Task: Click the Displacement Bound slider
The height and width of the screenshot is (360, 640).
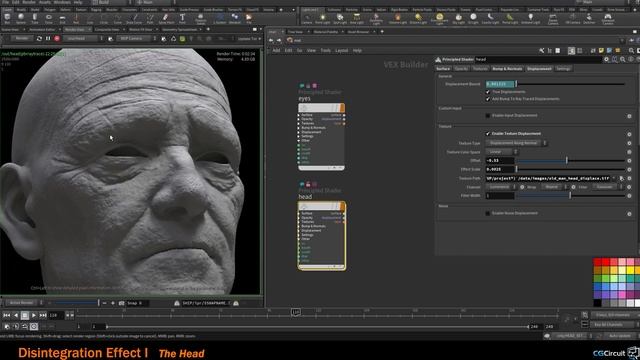Action: (571, 84)
